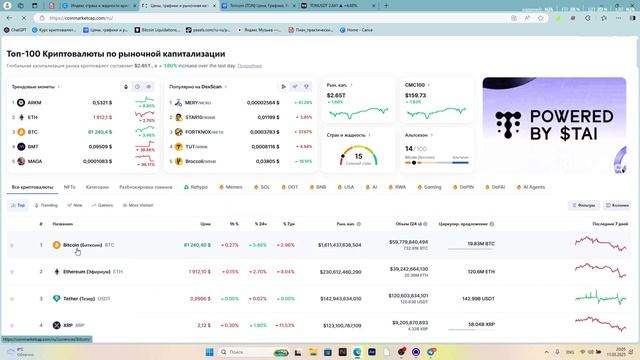Open ChatGPT bookmark in bookmarks bar
Viewport: 640px width, 360px height.
(15, 30)
